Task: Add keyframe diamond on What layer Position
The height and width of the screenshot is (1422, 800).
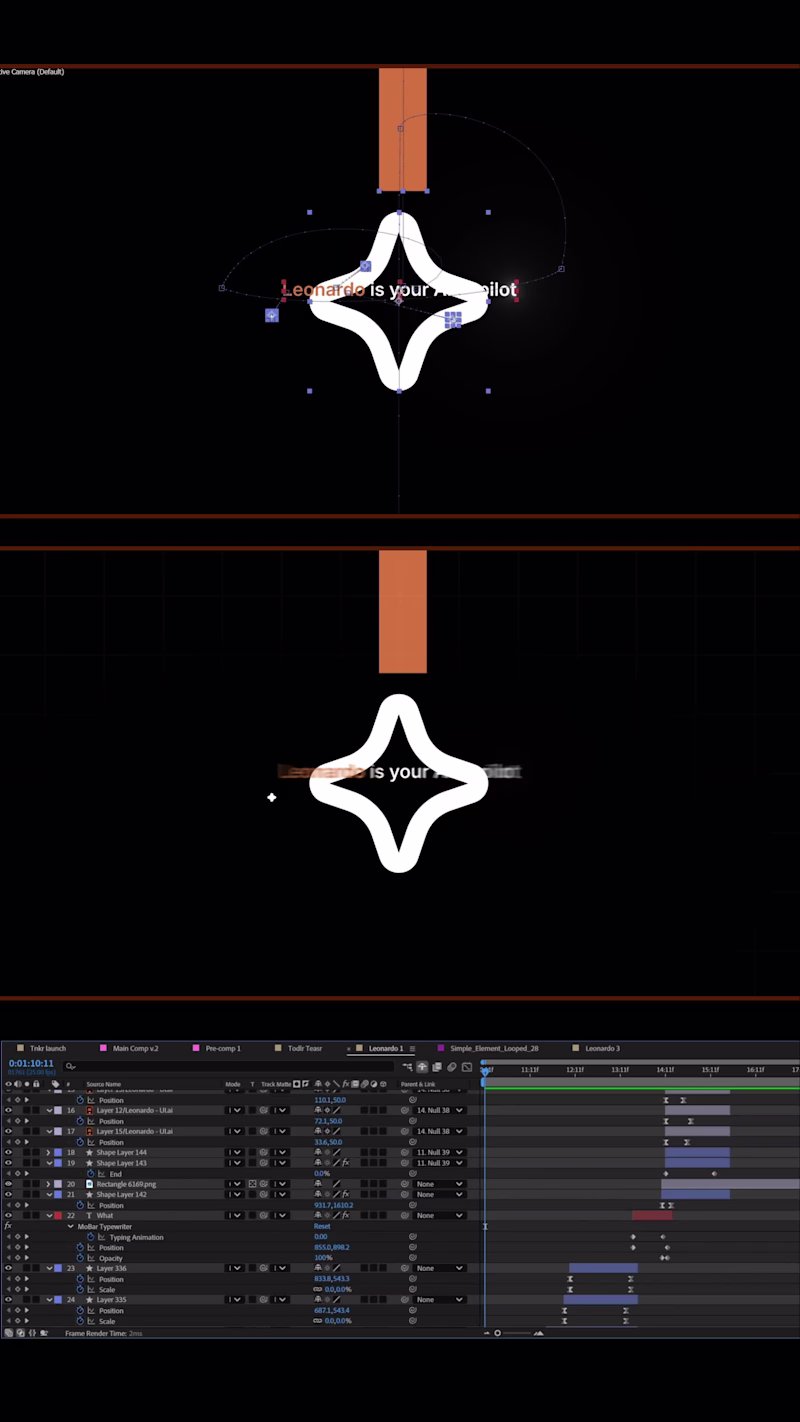Action: point(17,1247)
